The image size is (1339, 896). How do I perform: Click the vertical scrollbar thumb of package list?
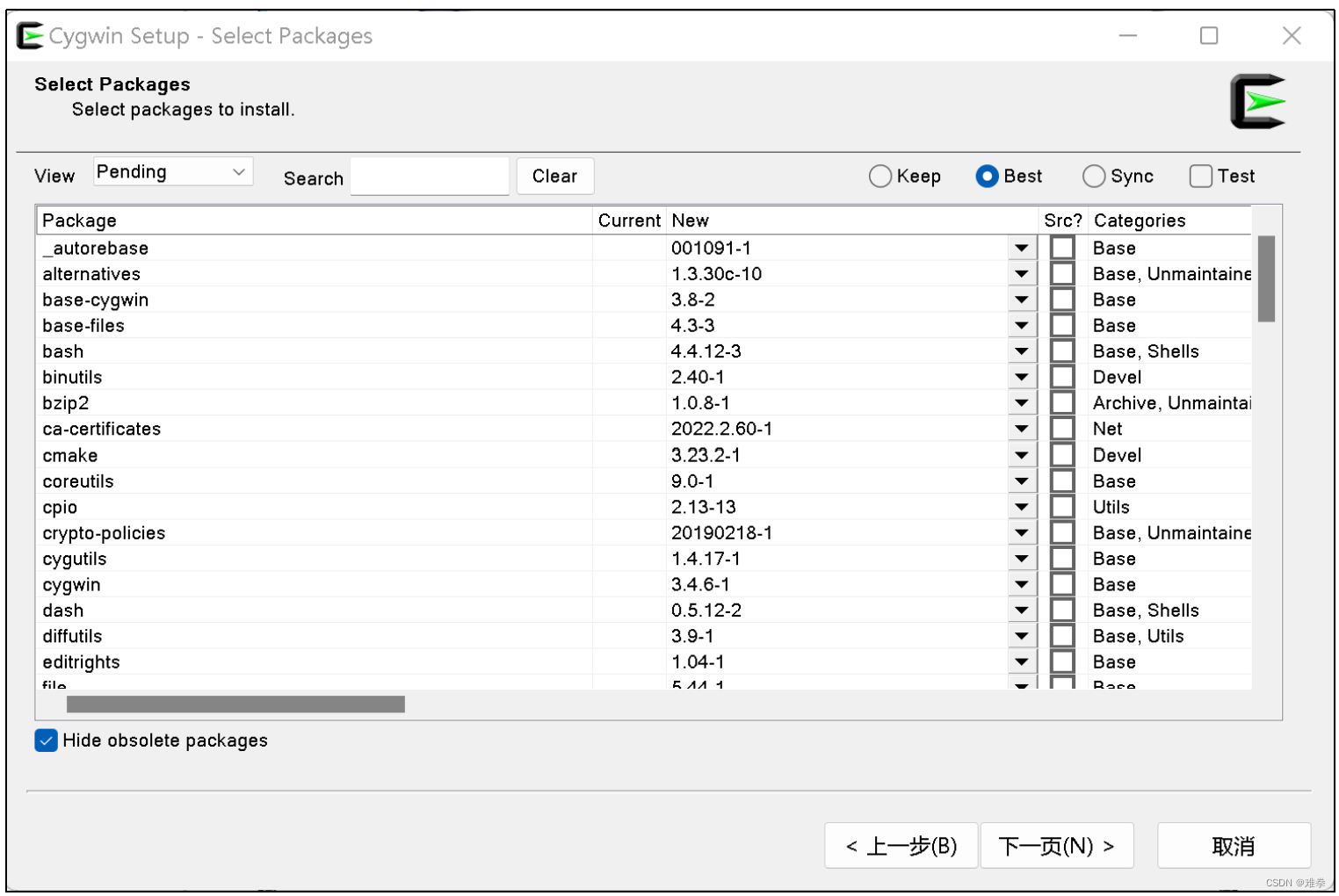pos(1266,278)
